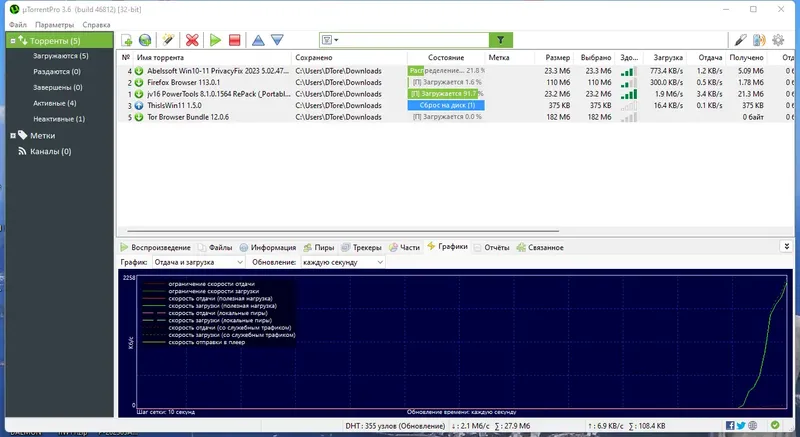Click the pen icon at toolbar right
This screenshot has height=437, width=800.
tap(740, 40)
